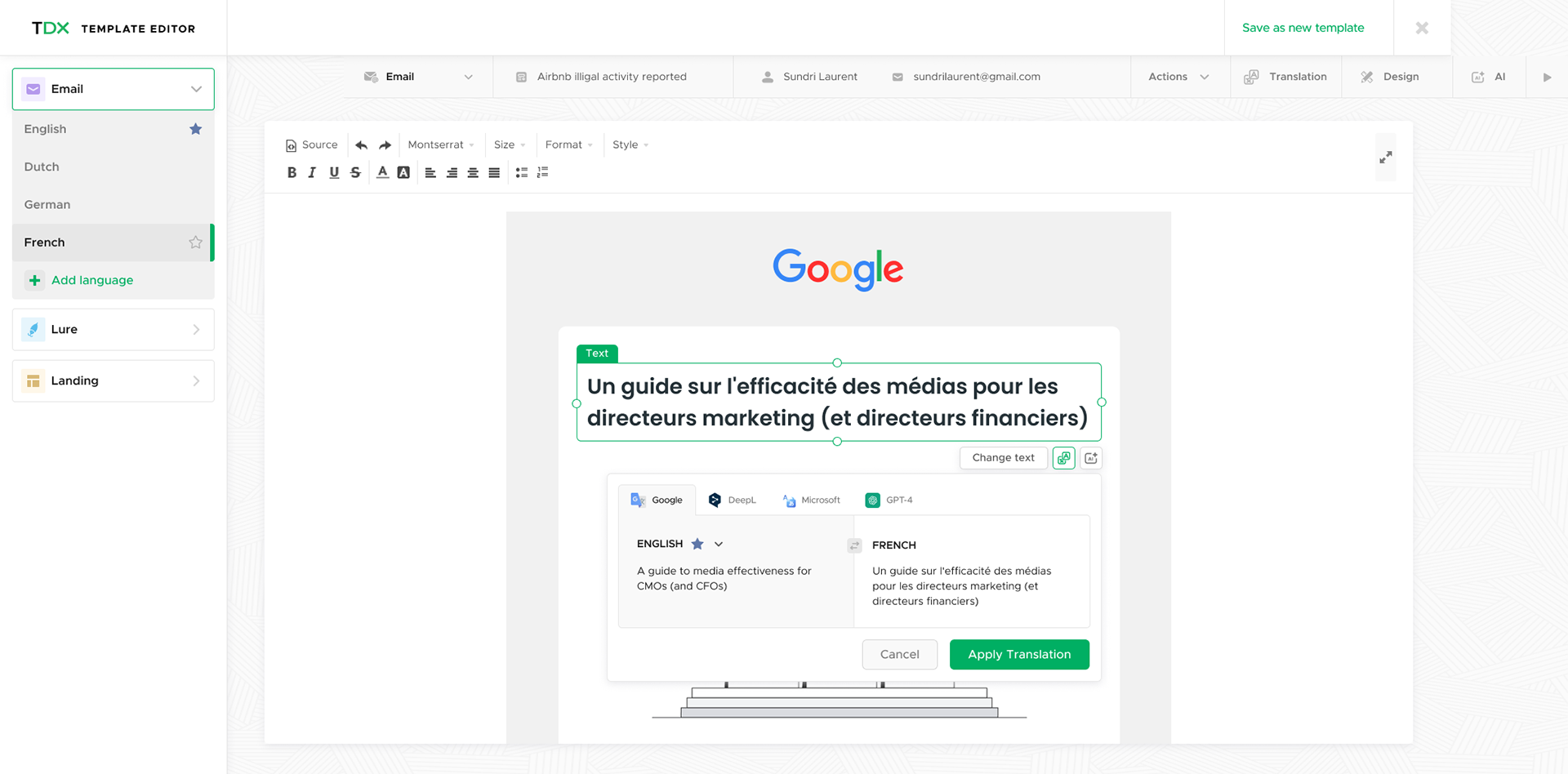This screenshot has width=1568, height=774.
Task: Redo the last edit
Action: pyautogui.click(x=385, y=145)
